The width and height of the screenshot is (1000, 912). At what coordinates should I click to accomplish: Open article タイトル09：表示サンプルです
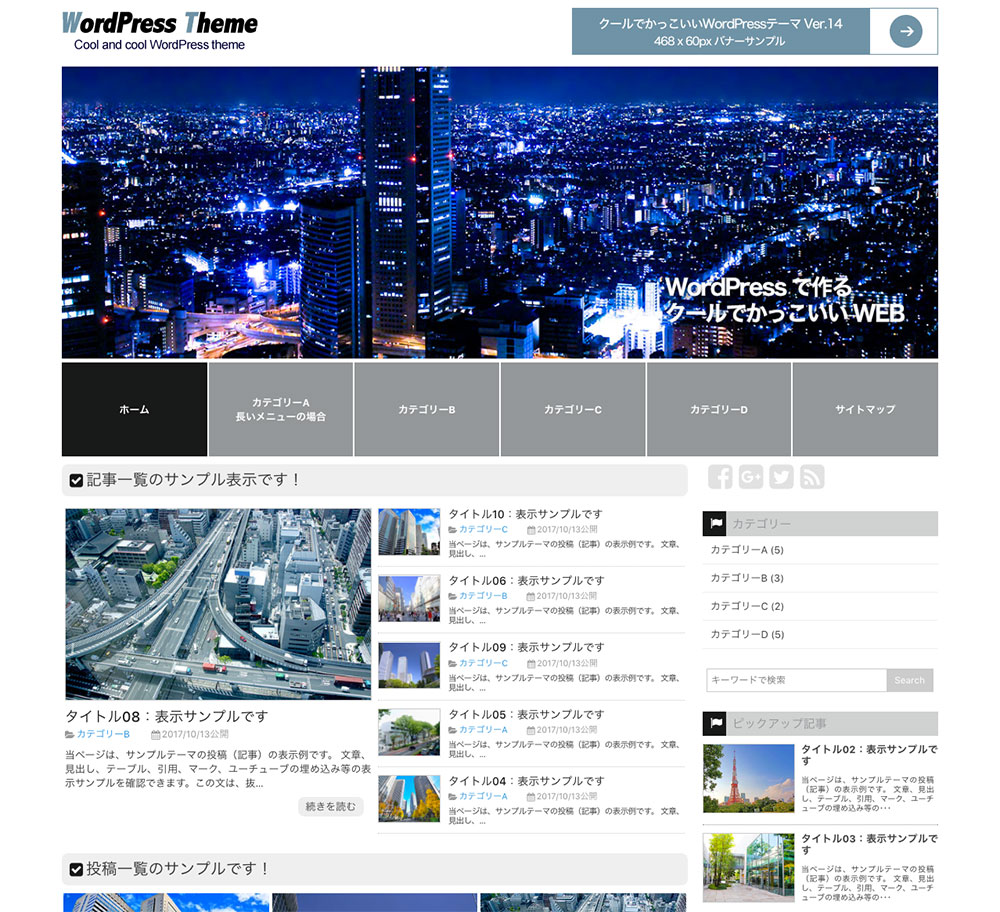tap(526, 647)
